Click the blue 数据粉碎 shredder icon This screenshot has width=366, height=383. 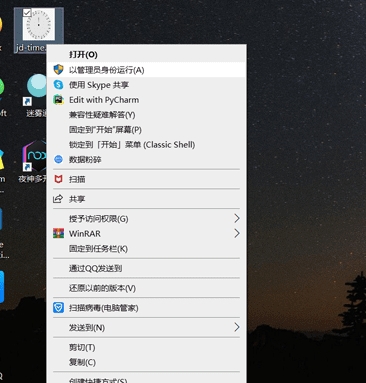click(58, 159)
